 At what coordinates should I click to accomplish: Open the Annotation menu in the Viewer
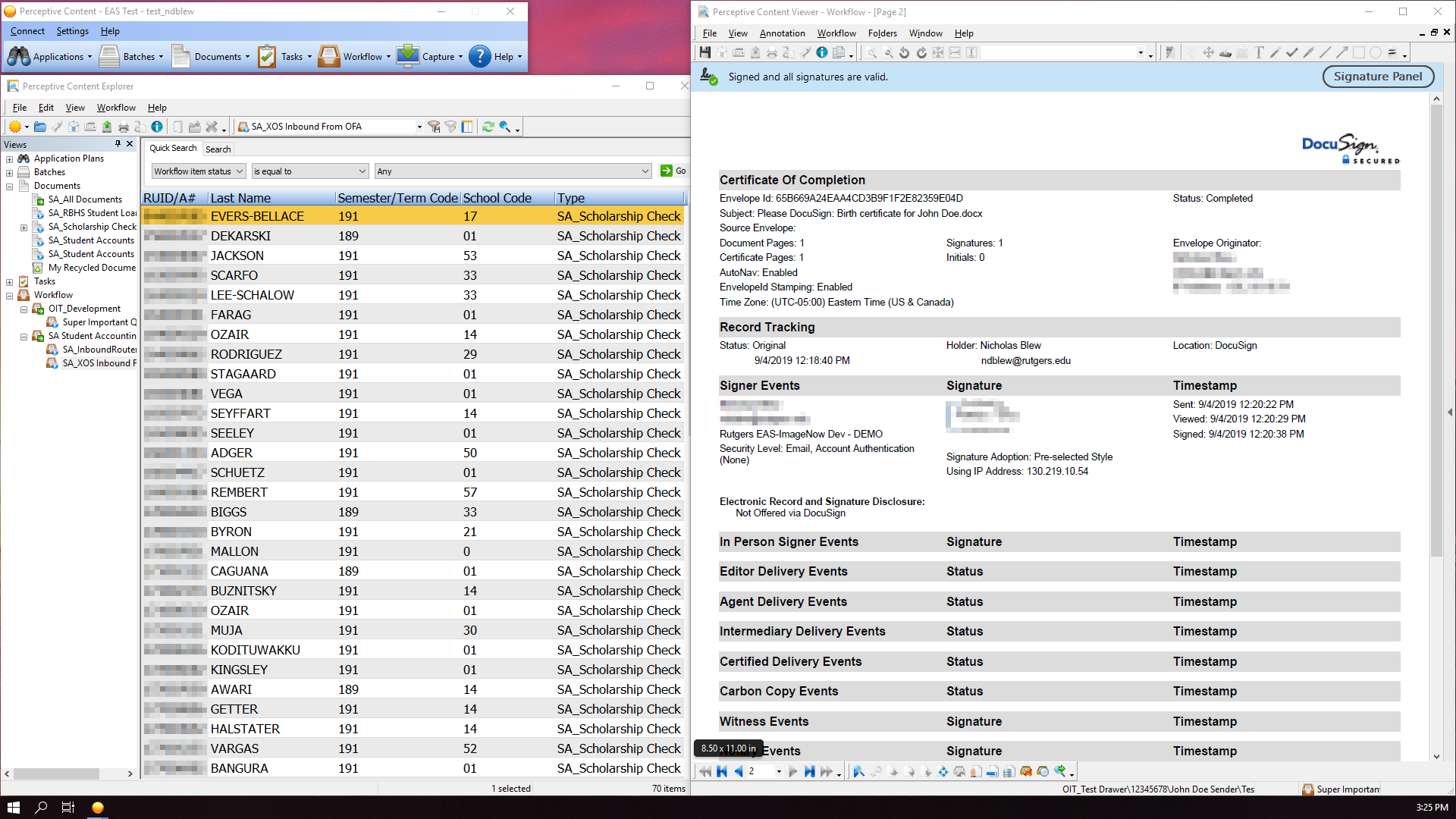(782, 33)
